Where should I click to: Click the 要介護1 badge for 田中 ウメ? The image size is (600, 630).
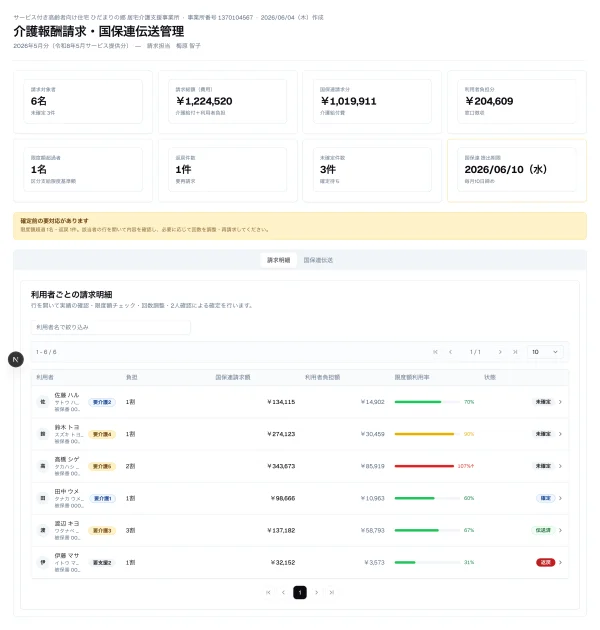(x=102, y=498)
